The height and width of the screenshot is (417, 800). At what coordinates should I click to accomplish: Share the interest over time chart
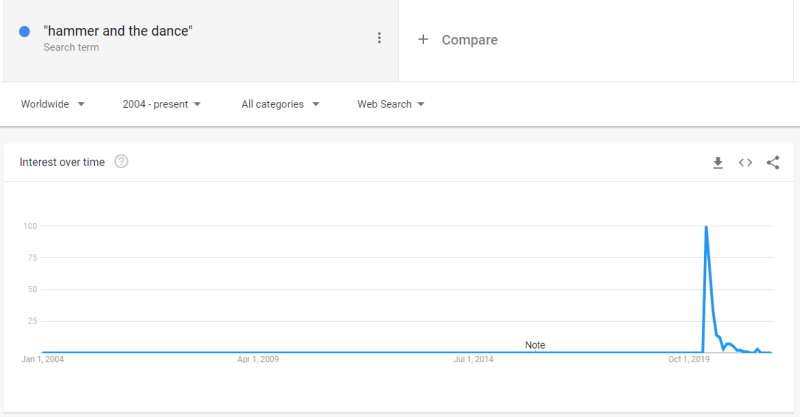(773, 163)
